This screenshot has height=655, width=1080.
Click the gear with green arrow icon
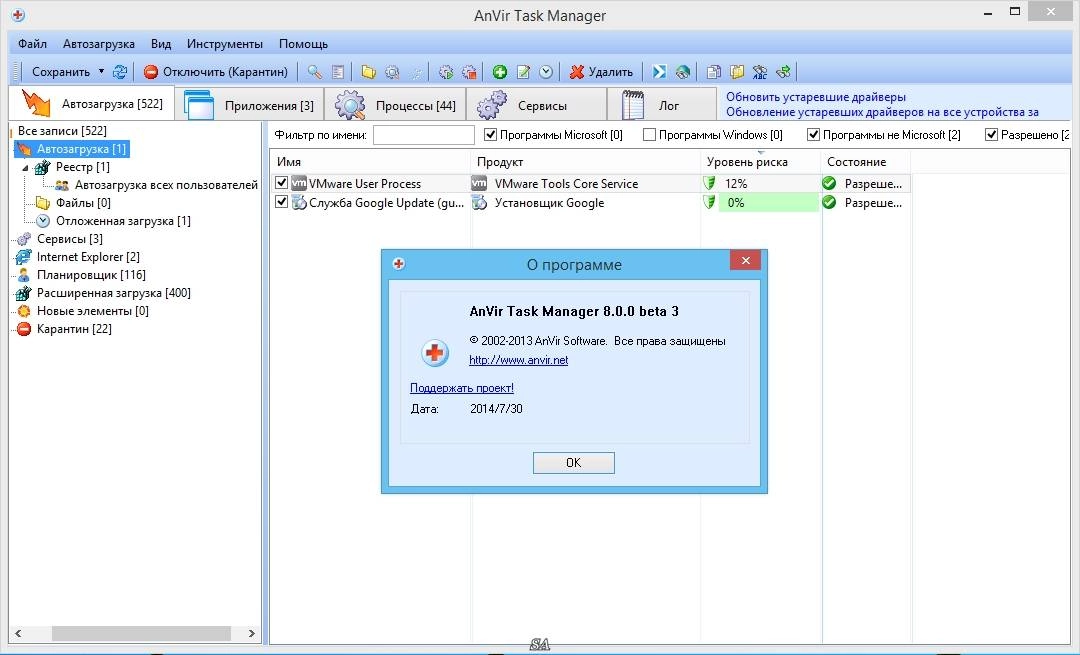446,72
